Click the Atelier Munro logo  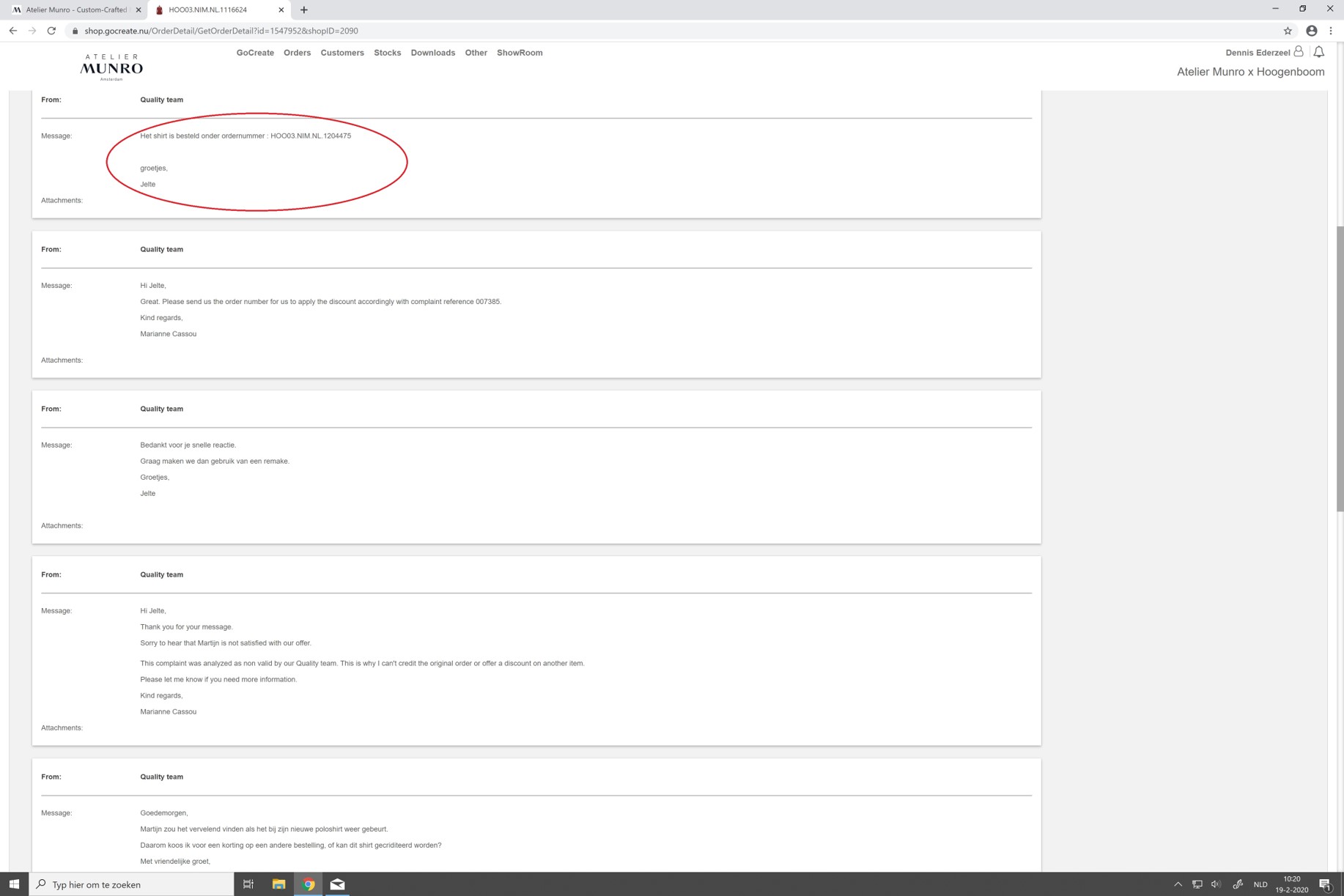111,67
